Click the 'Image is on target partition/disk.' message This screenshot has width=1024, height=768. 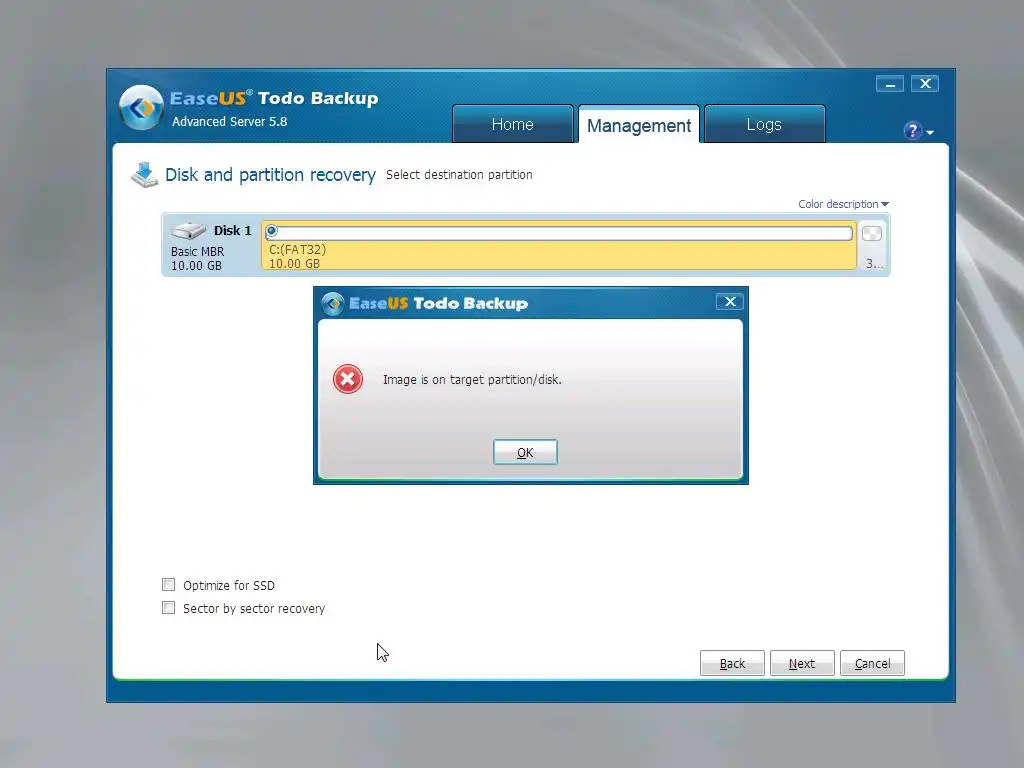pos(472,379)
